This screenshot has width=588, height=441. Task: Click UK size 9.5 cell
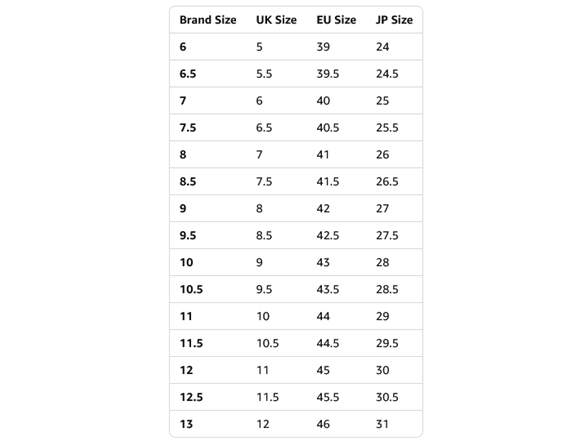pos(264,290)
